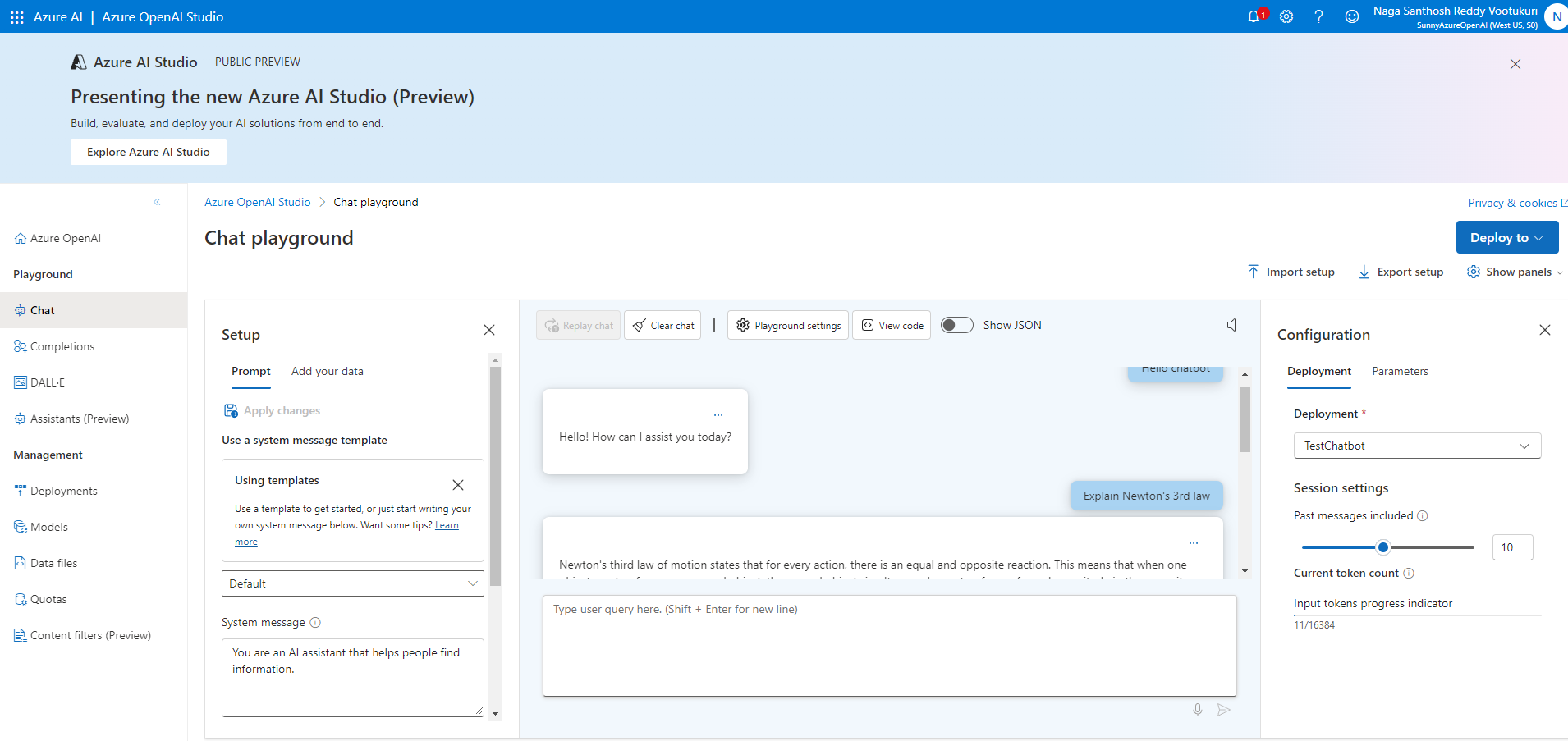Select Assistants (Preview) in sidebar
Screen dimensions: 1568x741
80,418
